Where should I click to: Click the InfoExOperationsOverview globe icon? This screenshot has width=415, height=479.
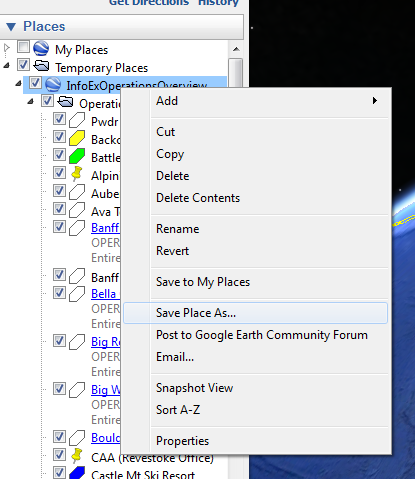(x=53, y=84)
